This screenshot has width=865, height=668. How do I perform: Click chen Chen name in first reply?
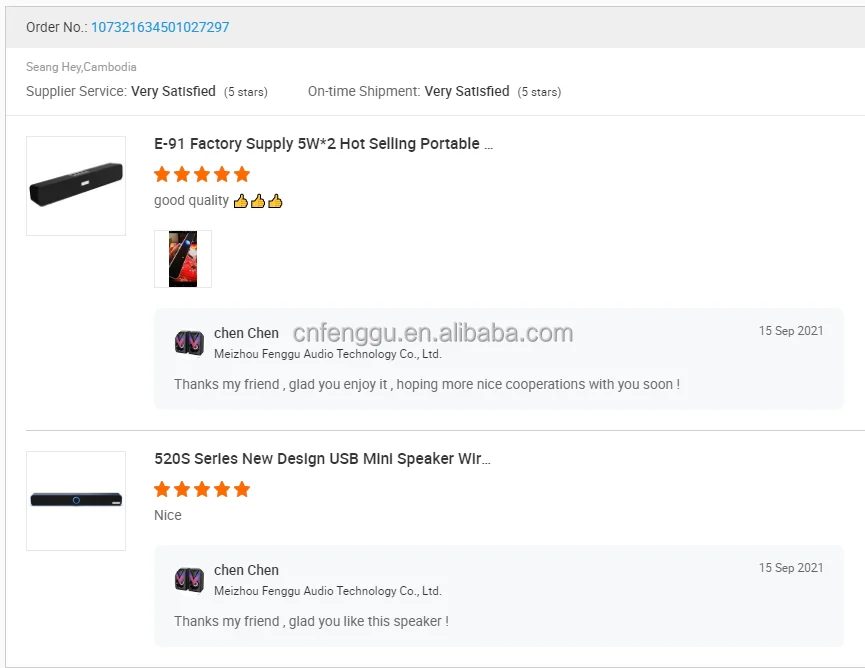246,333
